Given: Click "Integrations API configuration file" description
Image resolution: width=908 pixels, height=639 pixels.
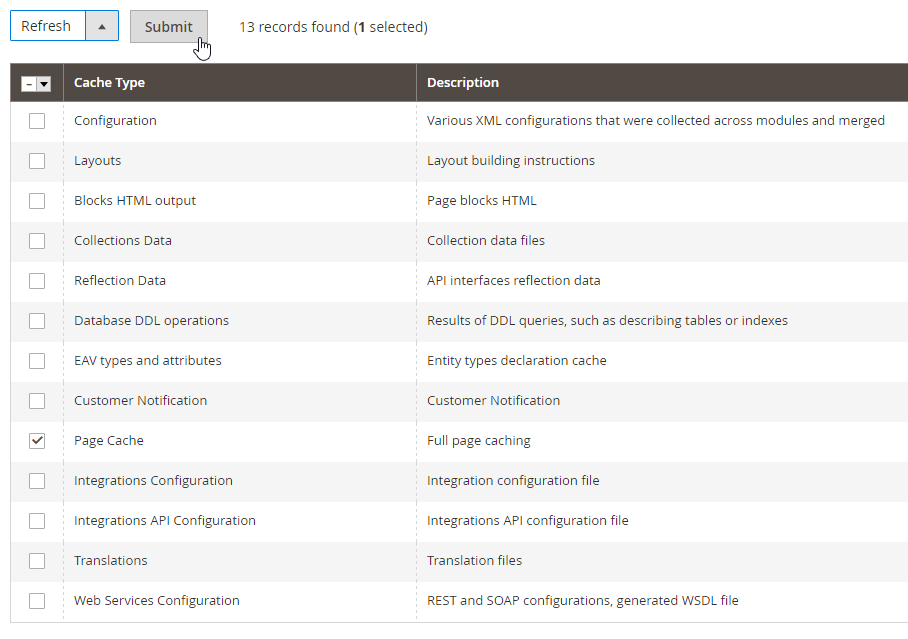Looking at the screenshot, I should [x=528, y=520].
